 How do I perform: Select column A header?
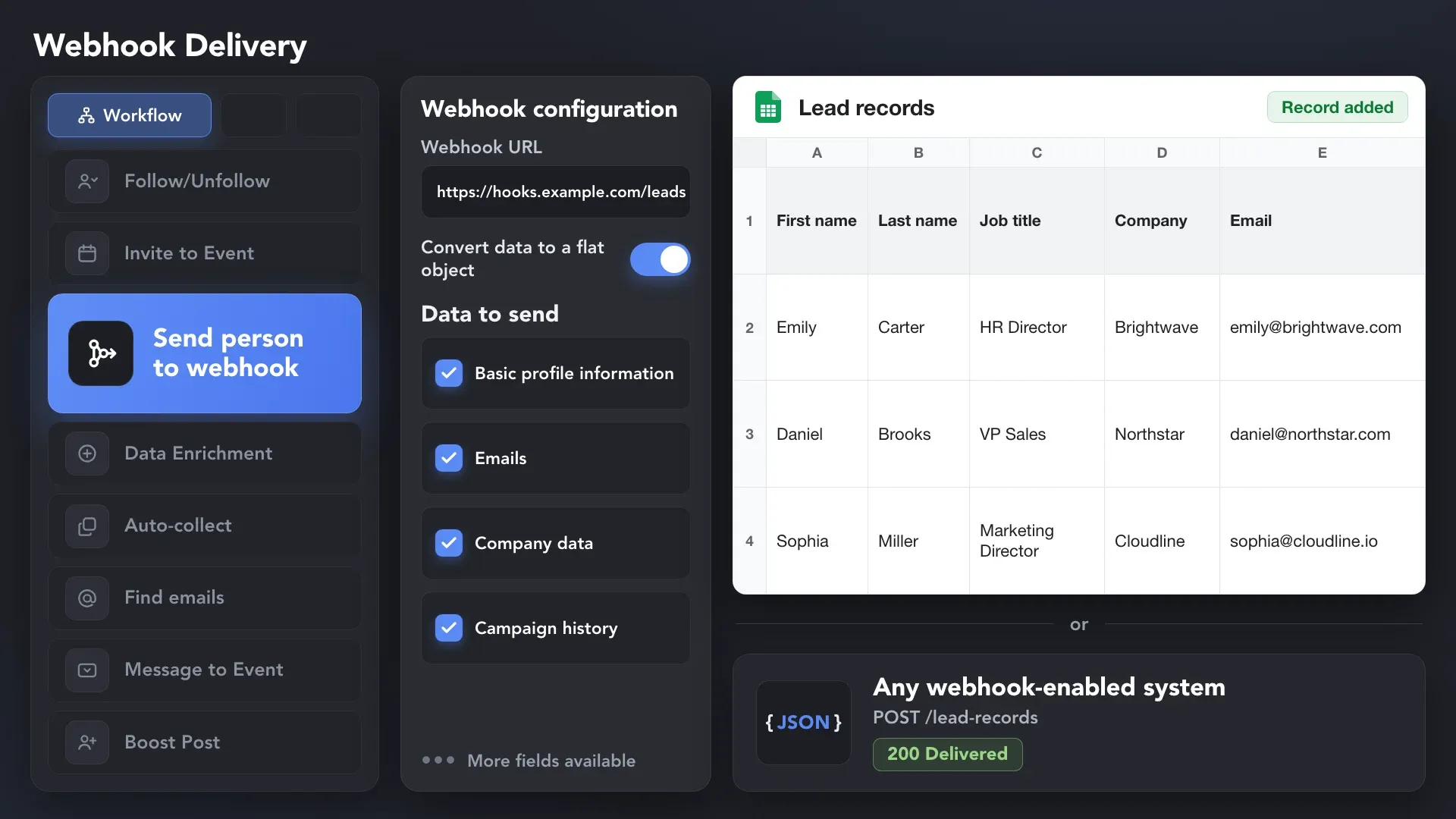(817, 152)
